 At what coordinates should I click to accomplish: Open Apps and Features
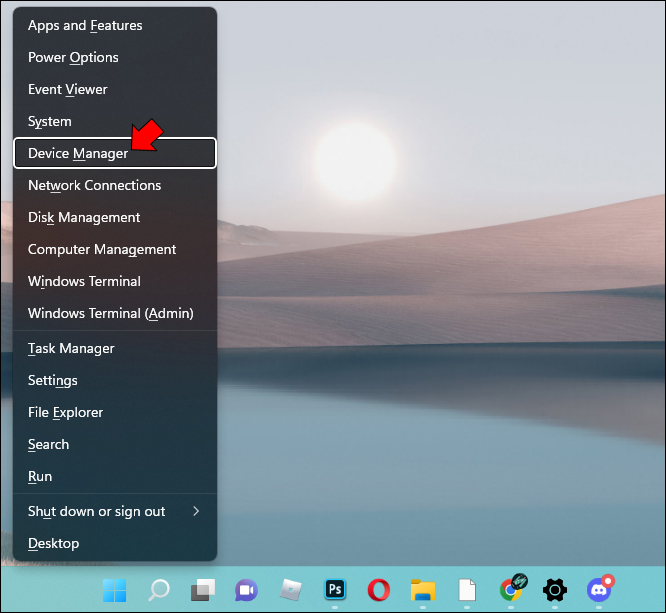click(115, 25)
